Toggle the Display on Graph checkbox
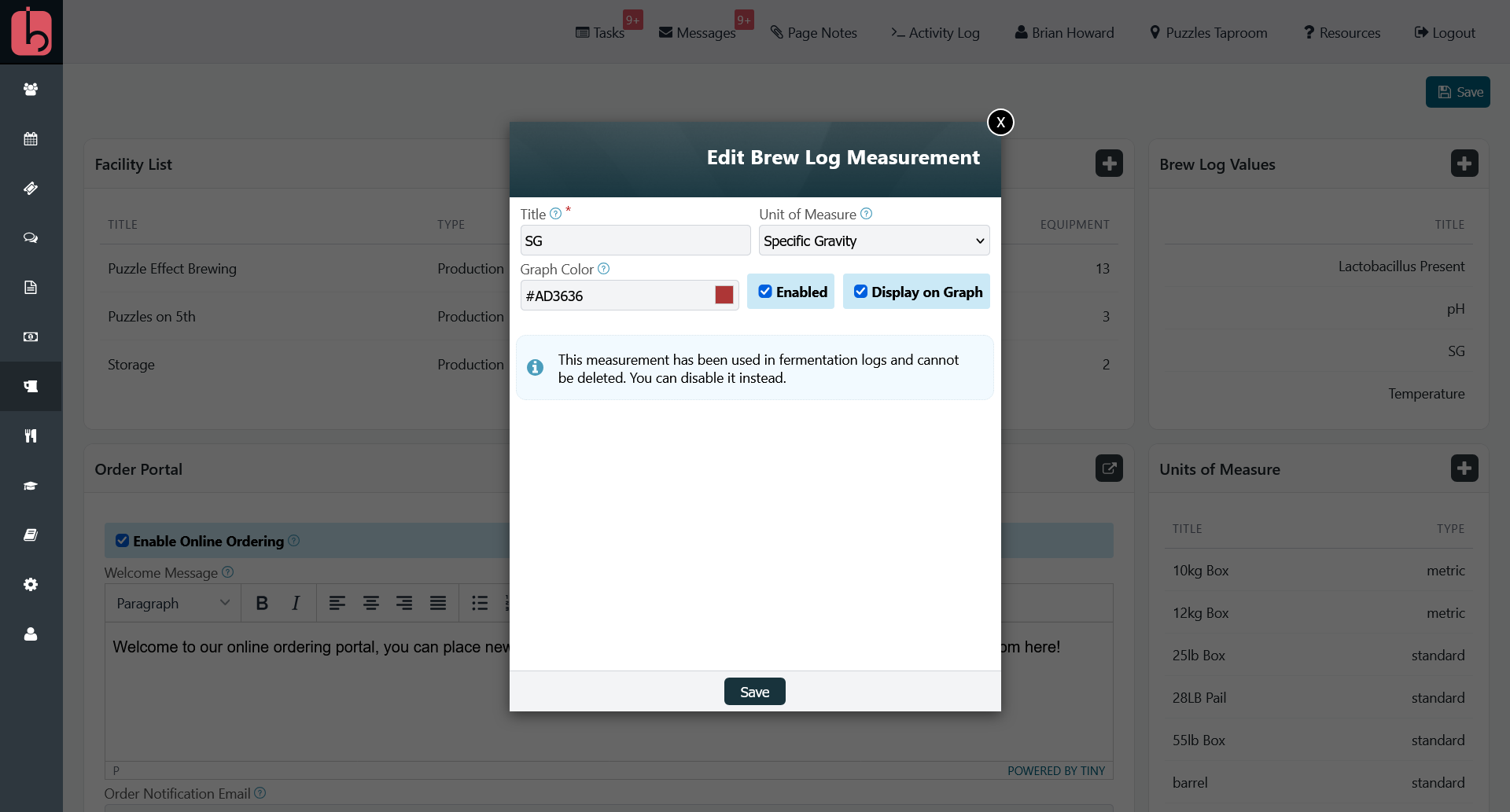Screen dimensions: 1510x812 coord(860,292)
